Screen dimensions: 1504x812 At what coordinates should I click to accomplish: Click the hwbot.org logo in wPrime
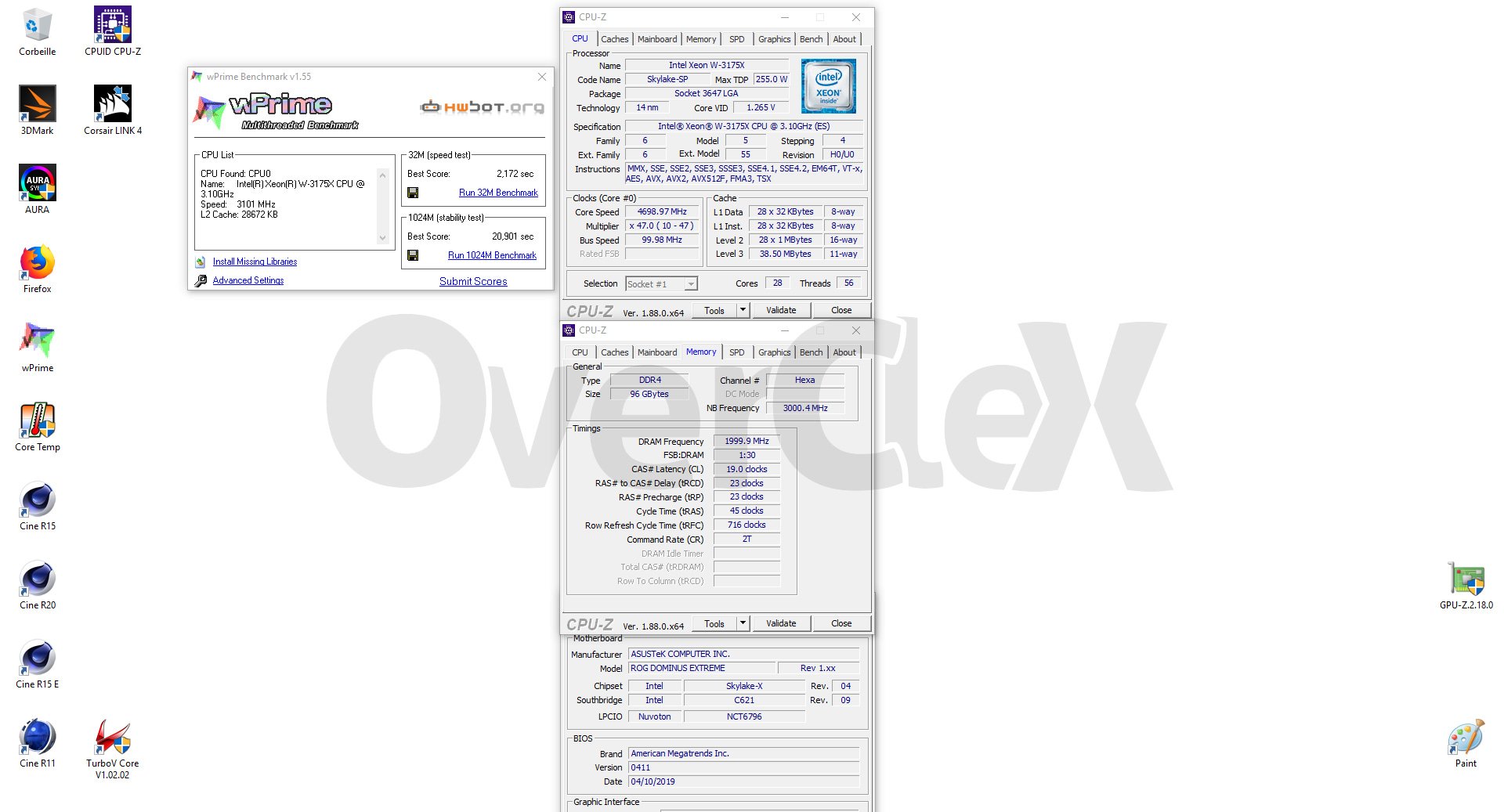coord(482,107)
